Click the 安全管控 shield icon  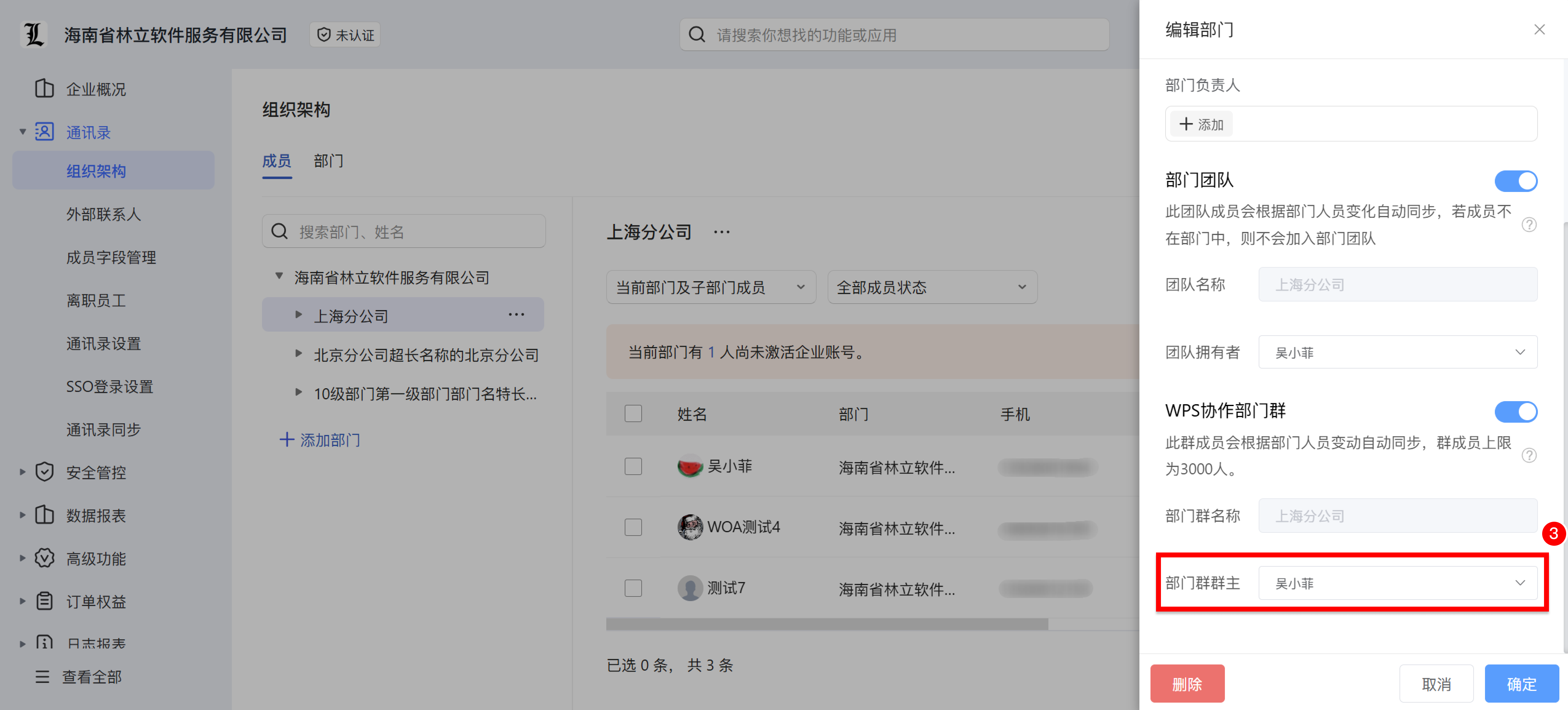pyautogui.click(x=44, y=472)
